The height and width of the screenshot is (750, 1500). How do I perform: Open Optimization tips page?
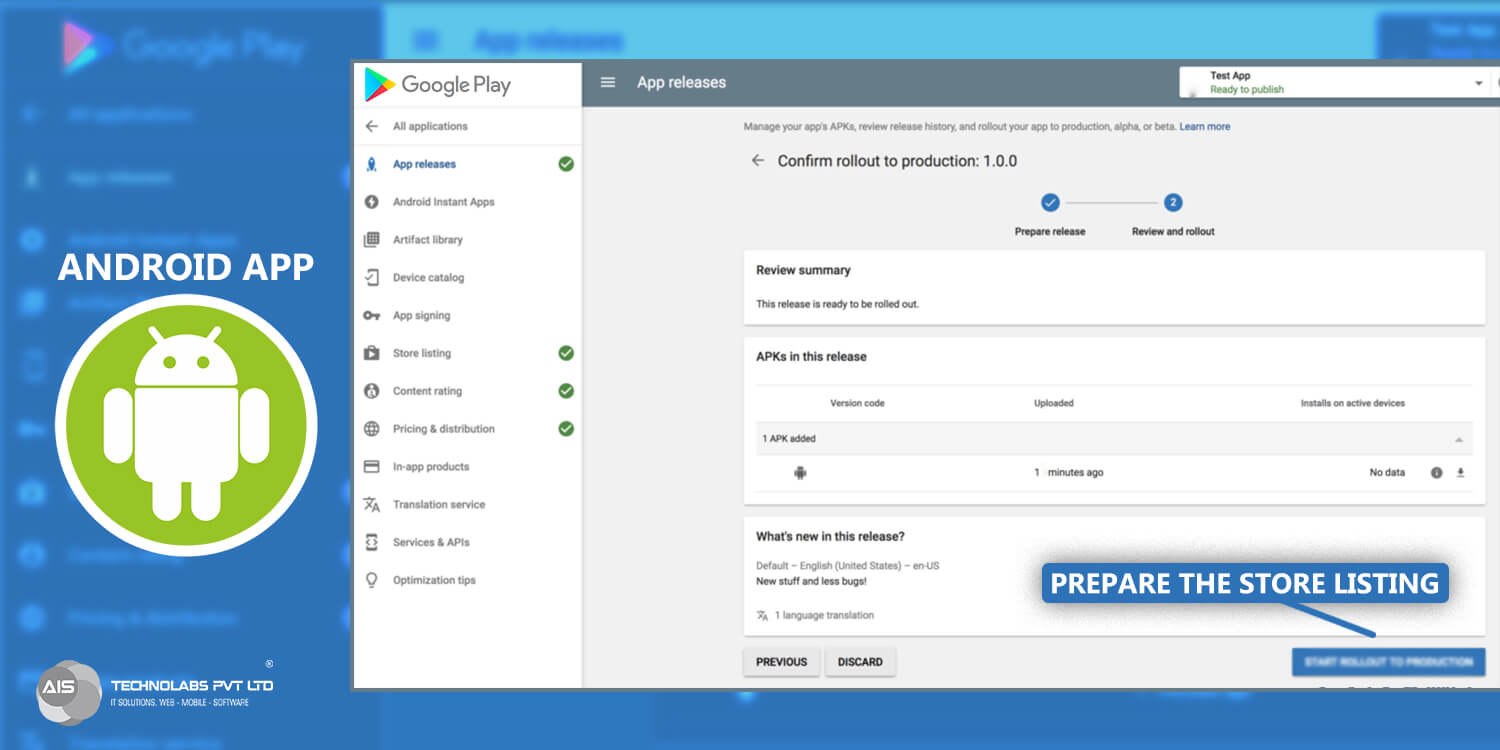[434, 580]
